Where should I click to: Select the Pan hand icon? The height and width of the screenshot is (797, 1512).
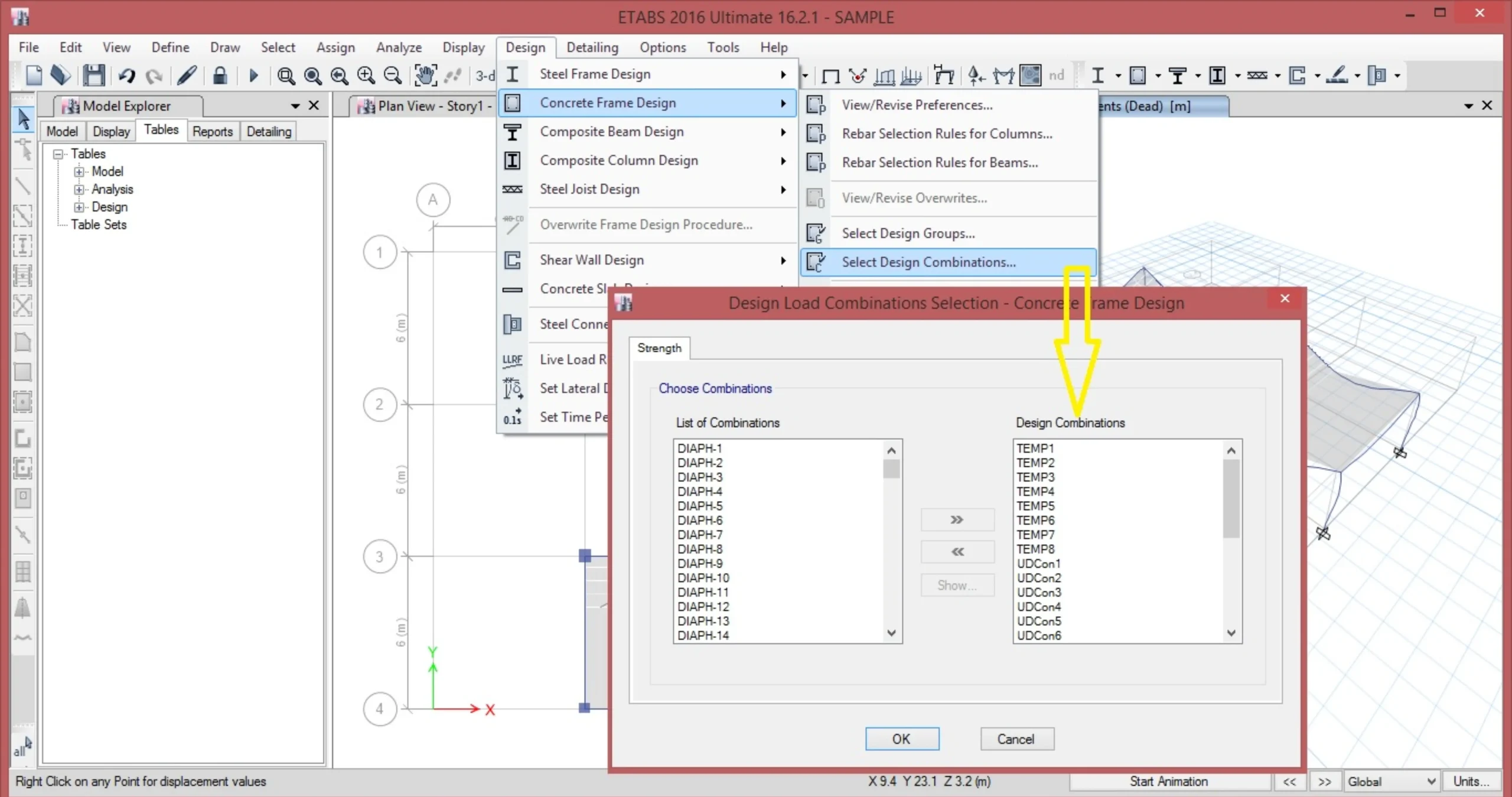coord(425,76)
